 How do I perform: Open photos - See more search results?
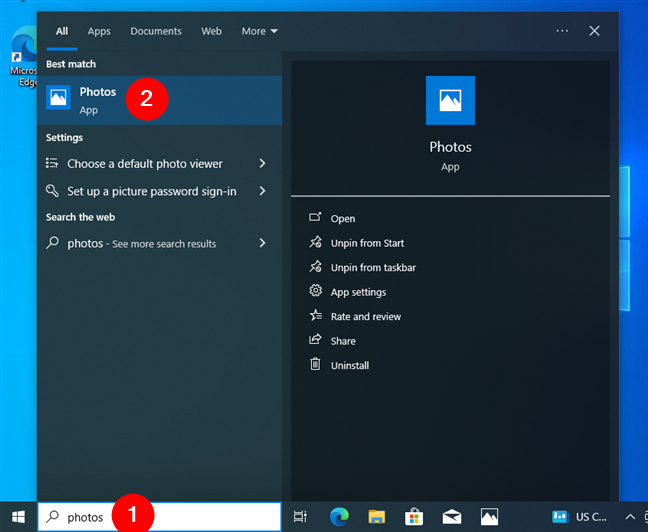tap(159, 243)
